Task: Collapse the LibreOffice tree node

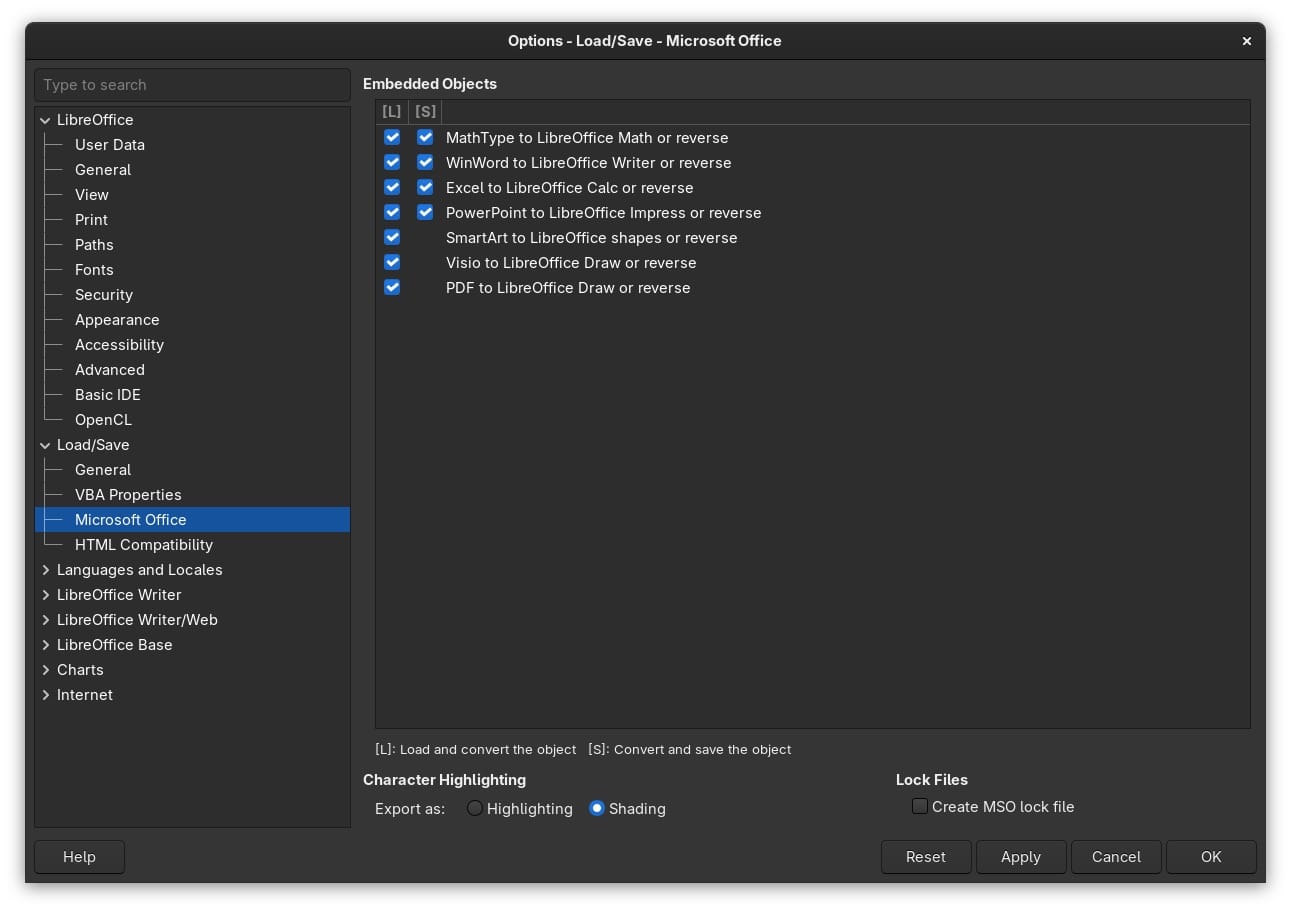Action: [x=45, y=120]
